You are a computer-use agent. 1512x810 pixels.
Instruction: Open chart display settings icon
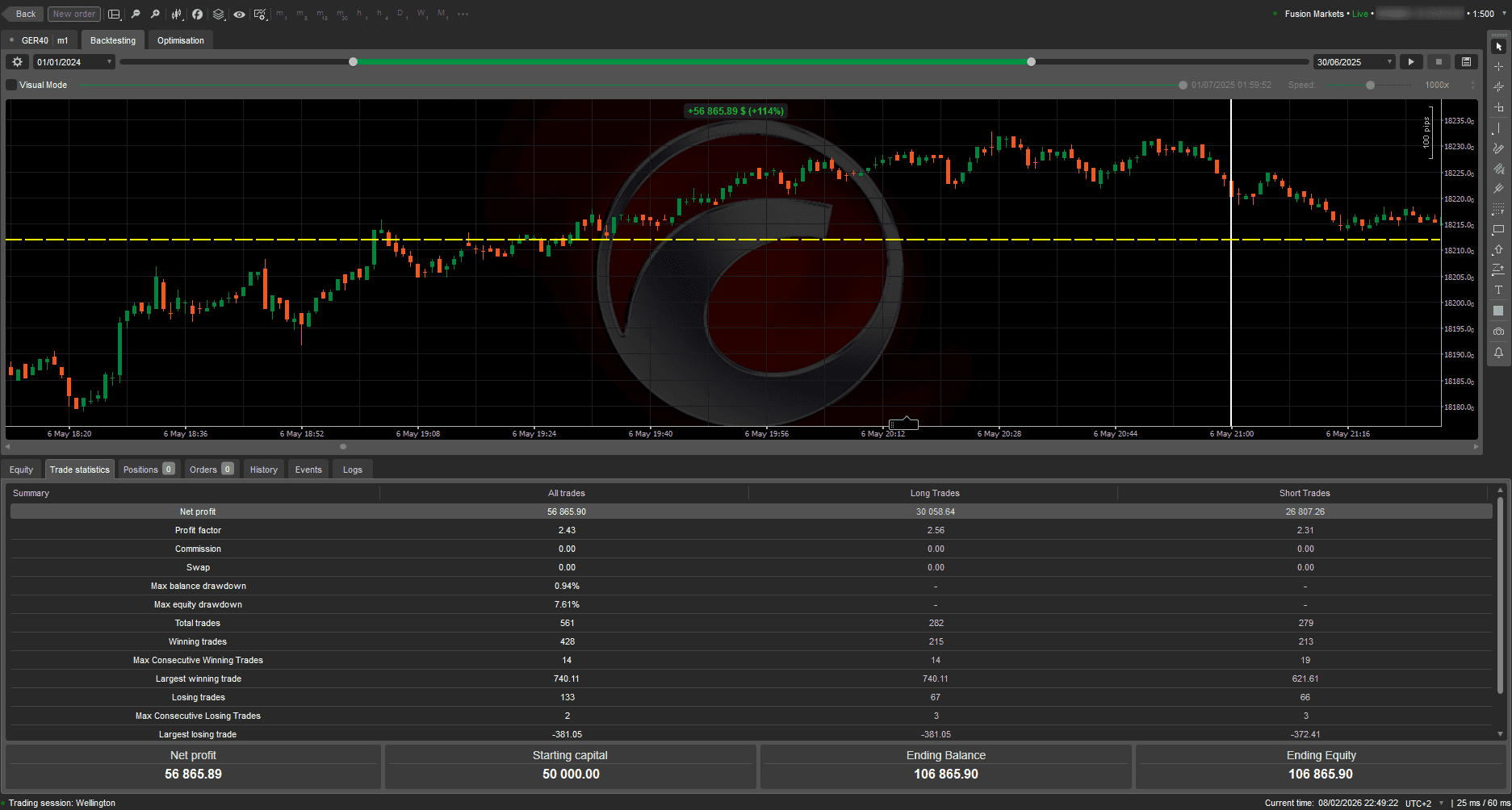pyautogui.click(x=260, y=14)
